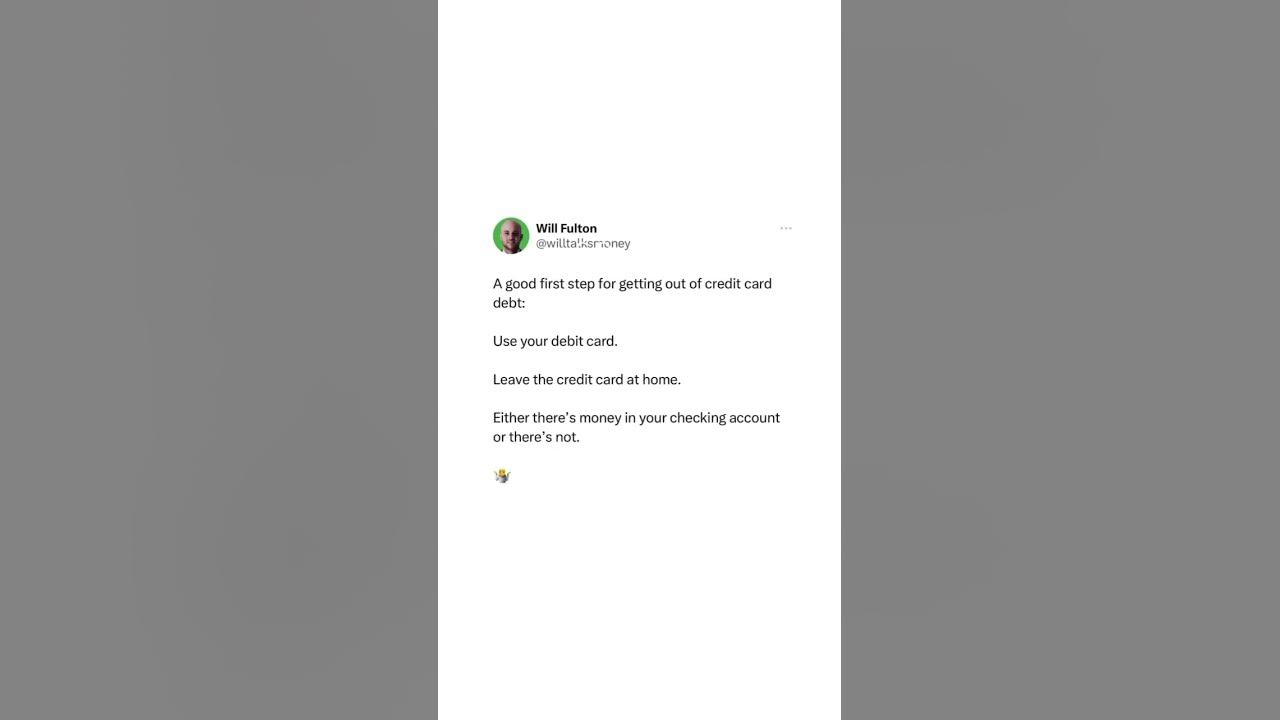The image size is (1280, 720).
Task: Click the gray blurred area right of video
Action: point(1060,360)
